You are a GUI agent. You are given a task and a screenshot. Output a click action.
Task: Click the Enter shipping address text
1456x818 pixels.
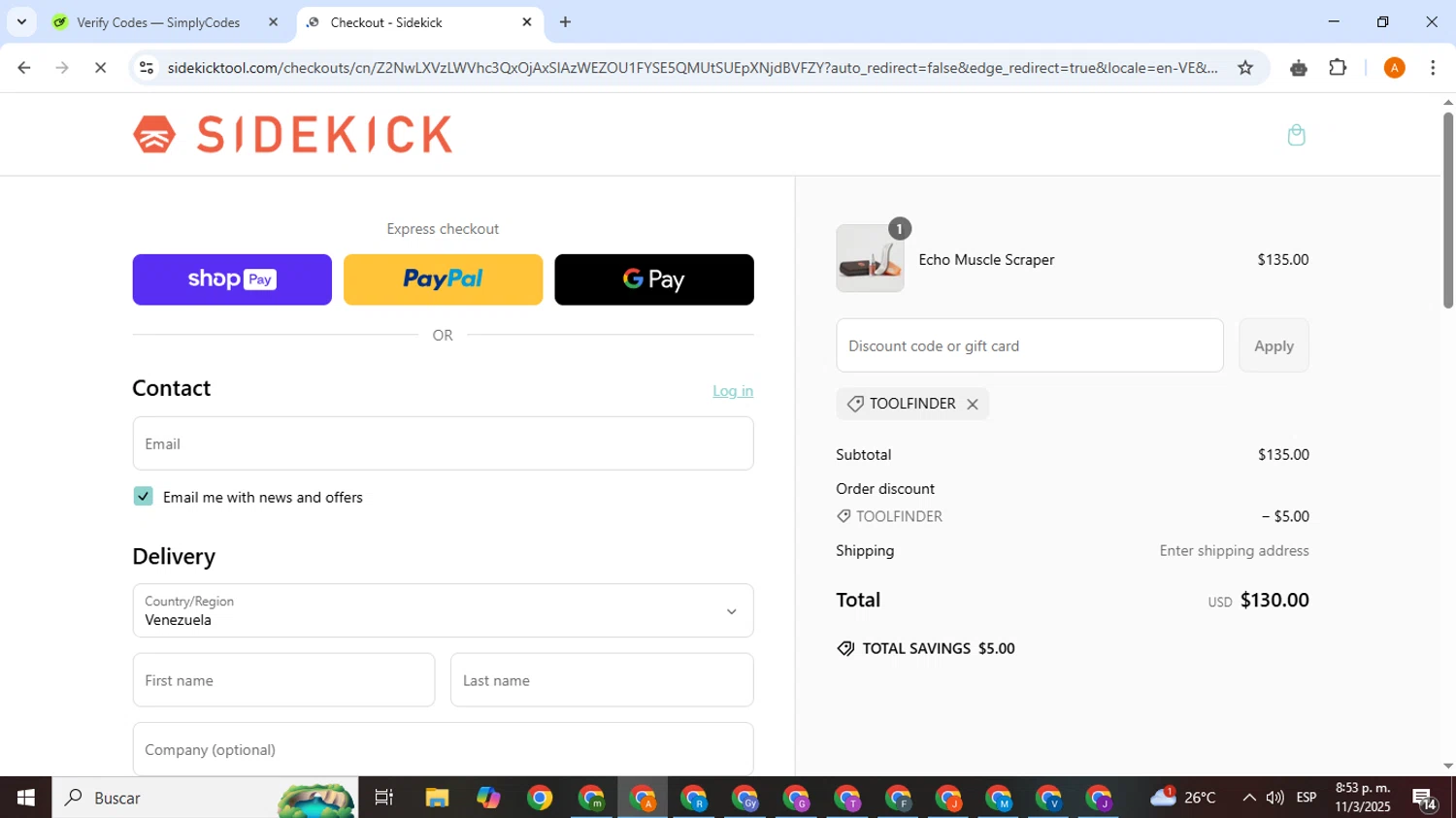(1234, 551)
